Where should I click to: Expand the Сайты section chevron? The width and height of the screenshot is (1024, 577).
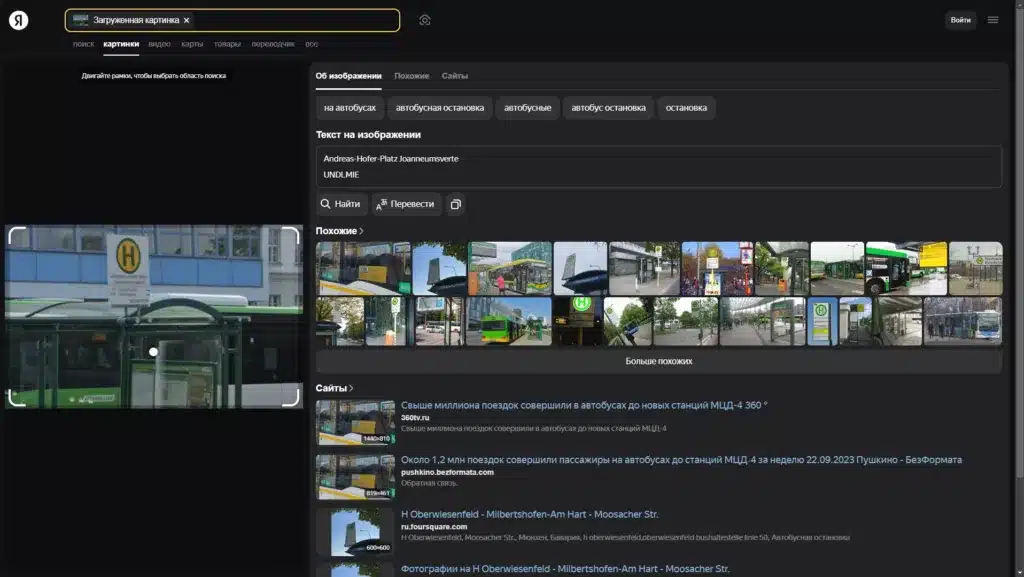351,388
